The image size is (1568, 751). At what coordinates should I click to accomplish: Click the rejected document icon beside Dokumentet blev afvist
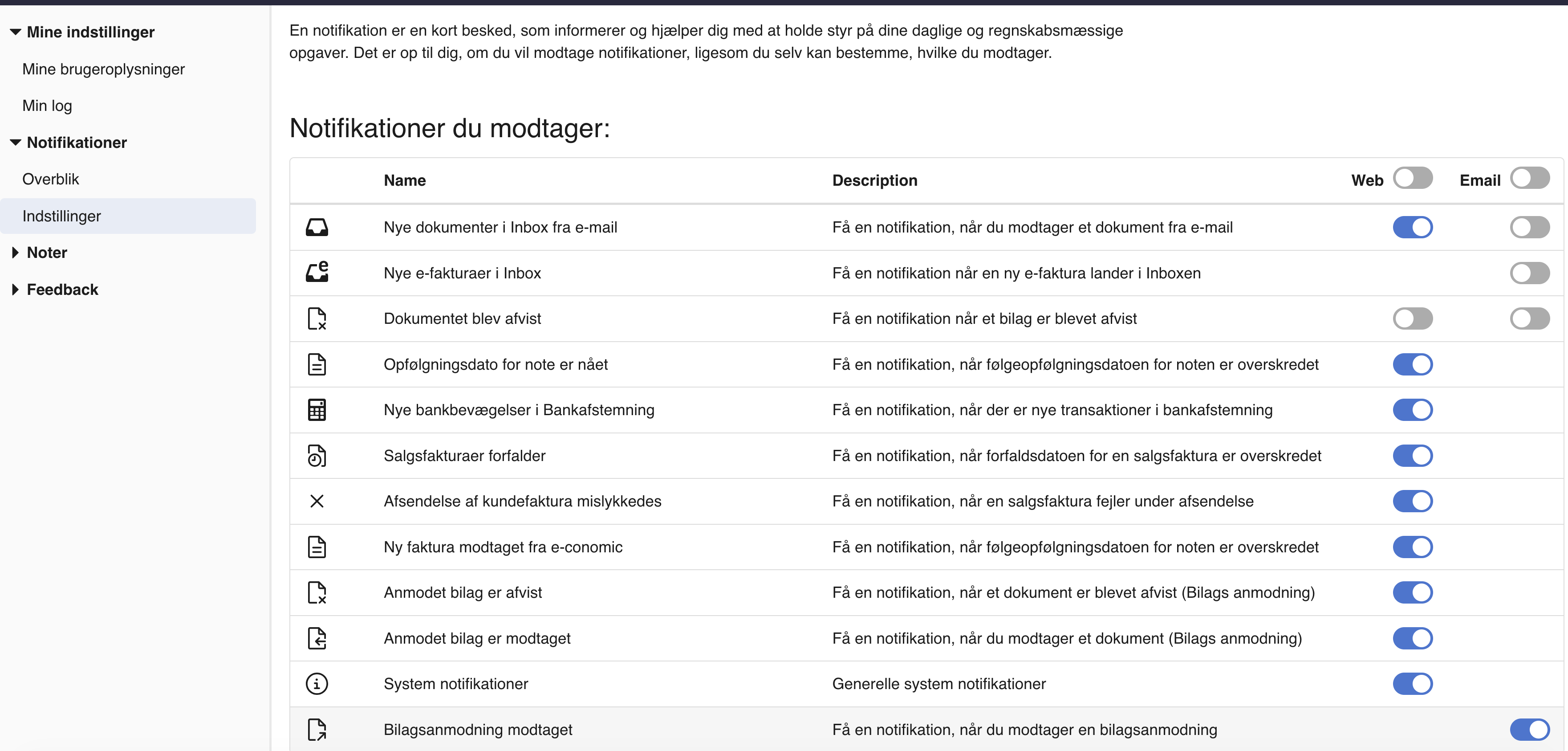click(317, 318)
